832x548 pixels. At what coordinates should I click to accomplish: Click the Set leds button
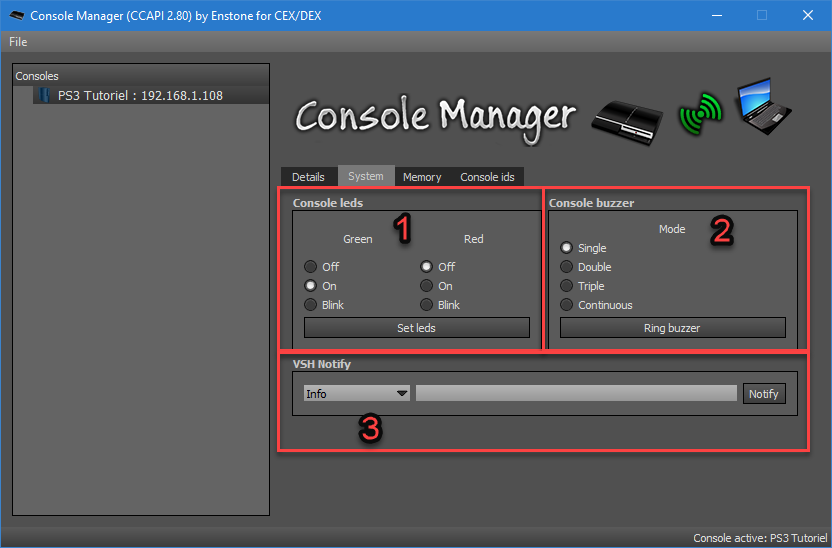417,328
